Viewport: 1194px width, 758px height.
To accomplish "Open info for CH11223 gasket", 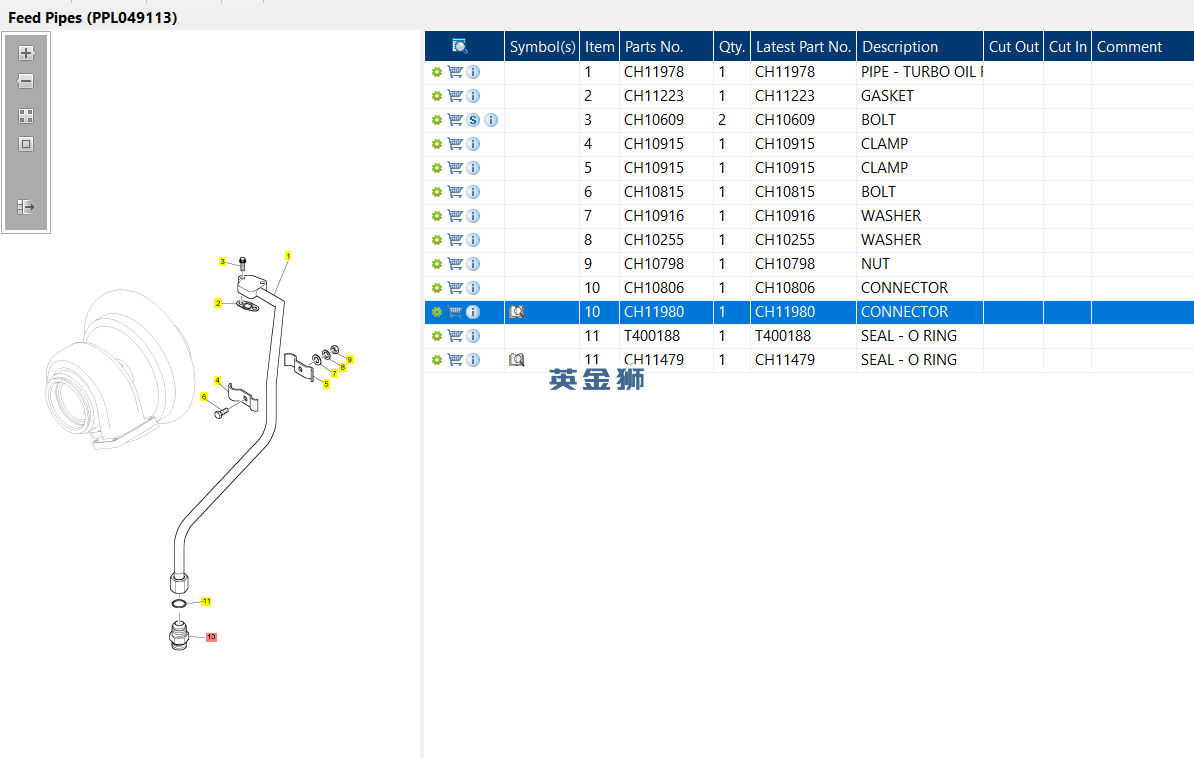I will tap(473, 96).
